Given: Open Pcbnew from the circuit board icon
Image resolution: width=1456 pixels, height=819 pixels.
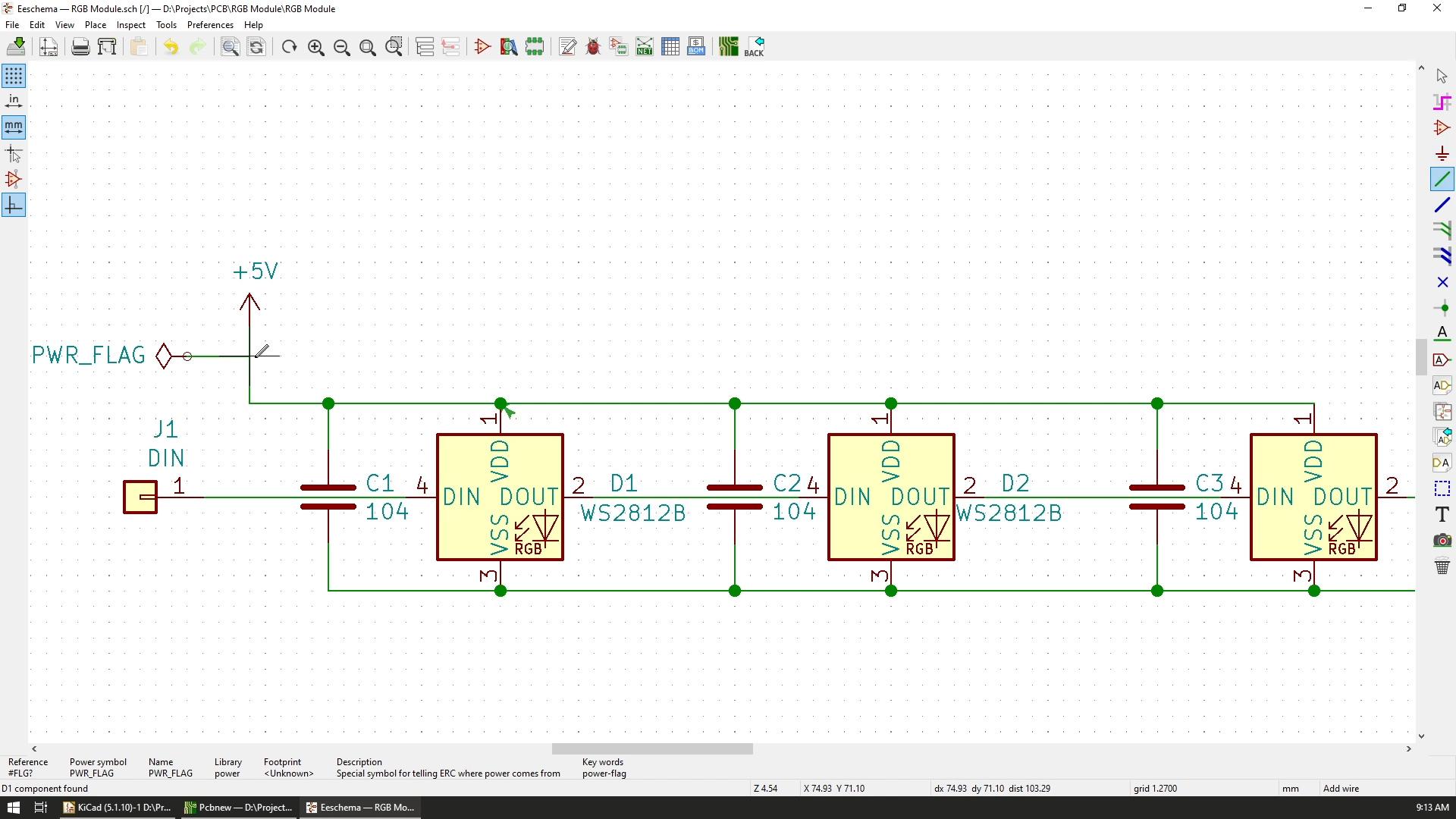Looking at the screenshot, I should point(728,47).
